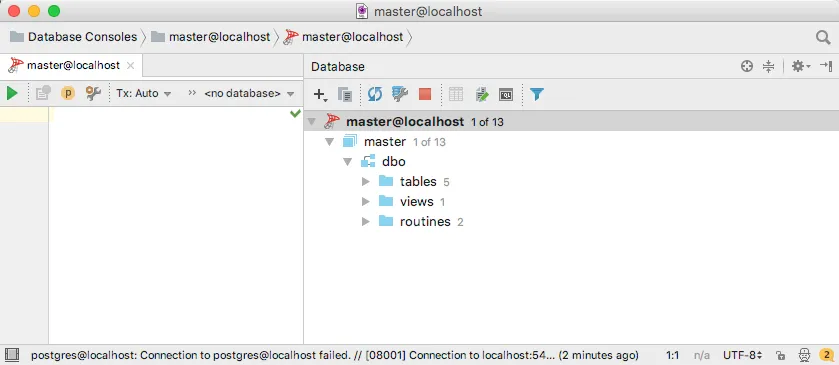Image resolution: width=839 pixels, height=365 pixels.
Task: Collapse the master@localhost data source node
Action: click(x=311, y=121)
